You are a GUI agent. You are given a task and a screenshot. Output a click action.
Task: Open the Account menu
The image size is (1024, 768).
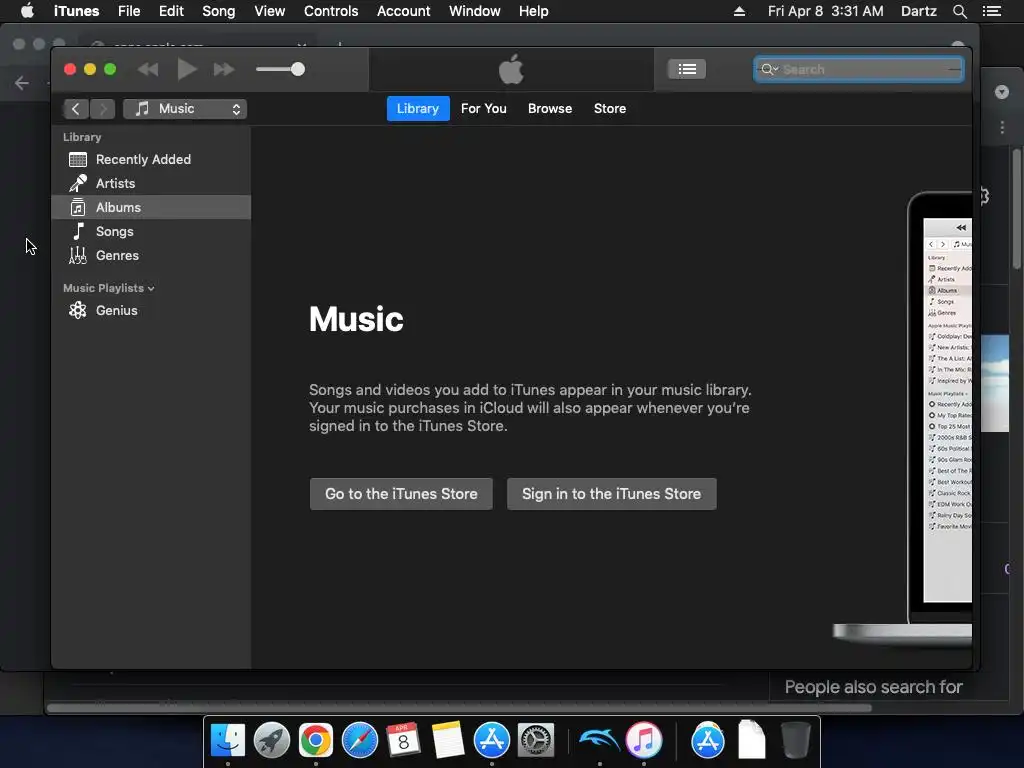click(404, 11)
